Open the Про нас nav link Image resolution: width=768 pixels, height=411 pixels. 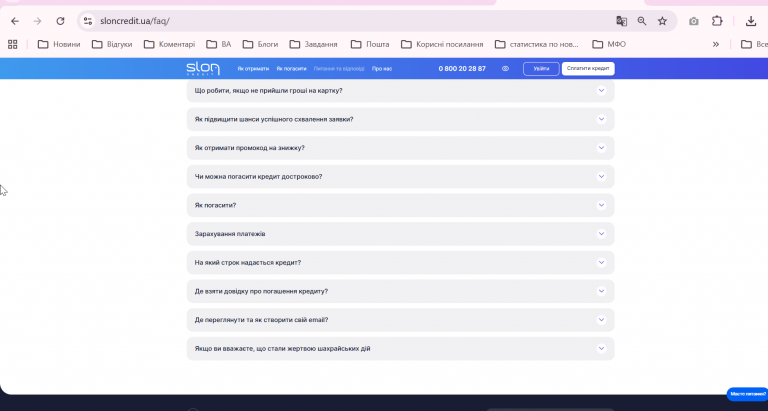(382, 69)
